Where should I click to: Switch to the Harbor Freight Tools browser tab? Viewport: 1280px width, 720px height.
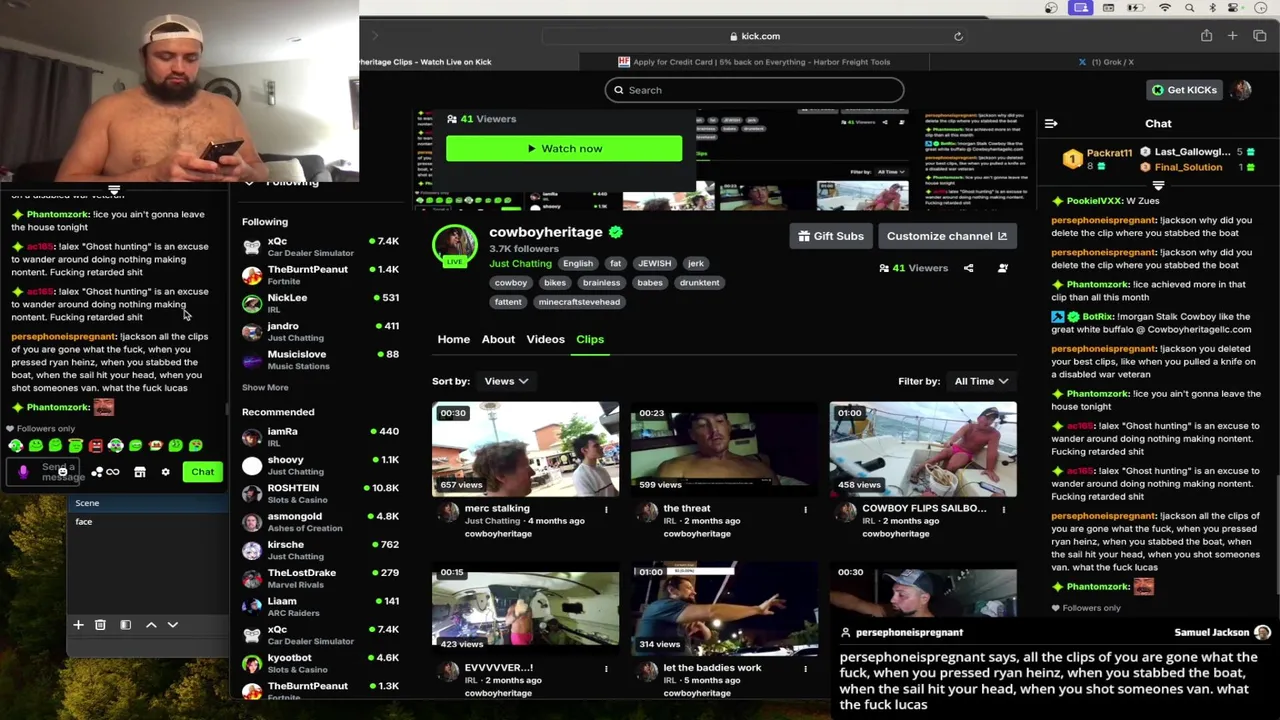[754, 62]
